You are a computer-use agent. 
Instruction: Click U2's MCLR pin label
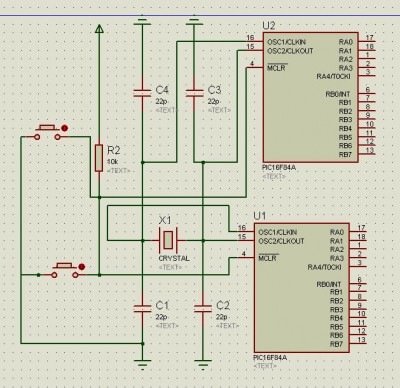(x=276, y=68)
